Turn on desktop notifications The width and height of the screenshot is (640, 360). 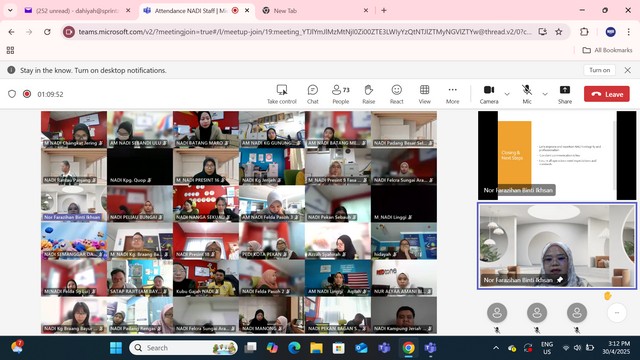(x=599, y=70)
